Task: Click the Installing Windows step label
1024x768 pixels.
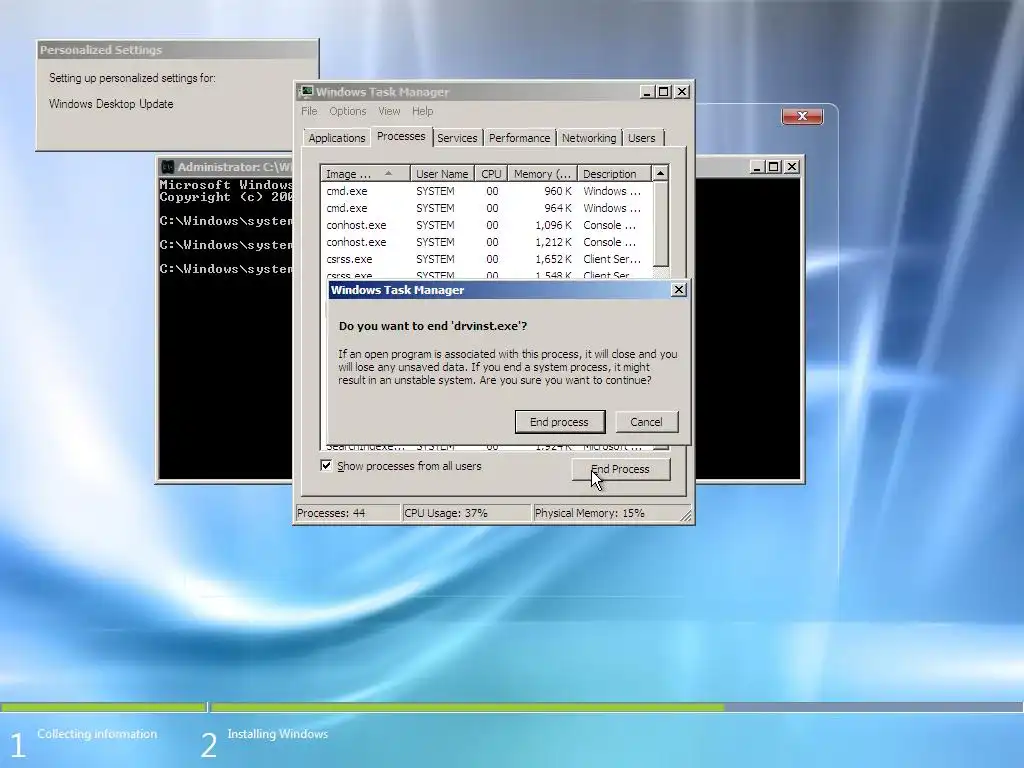Action: pyautogui.click(x=278, y=734)
